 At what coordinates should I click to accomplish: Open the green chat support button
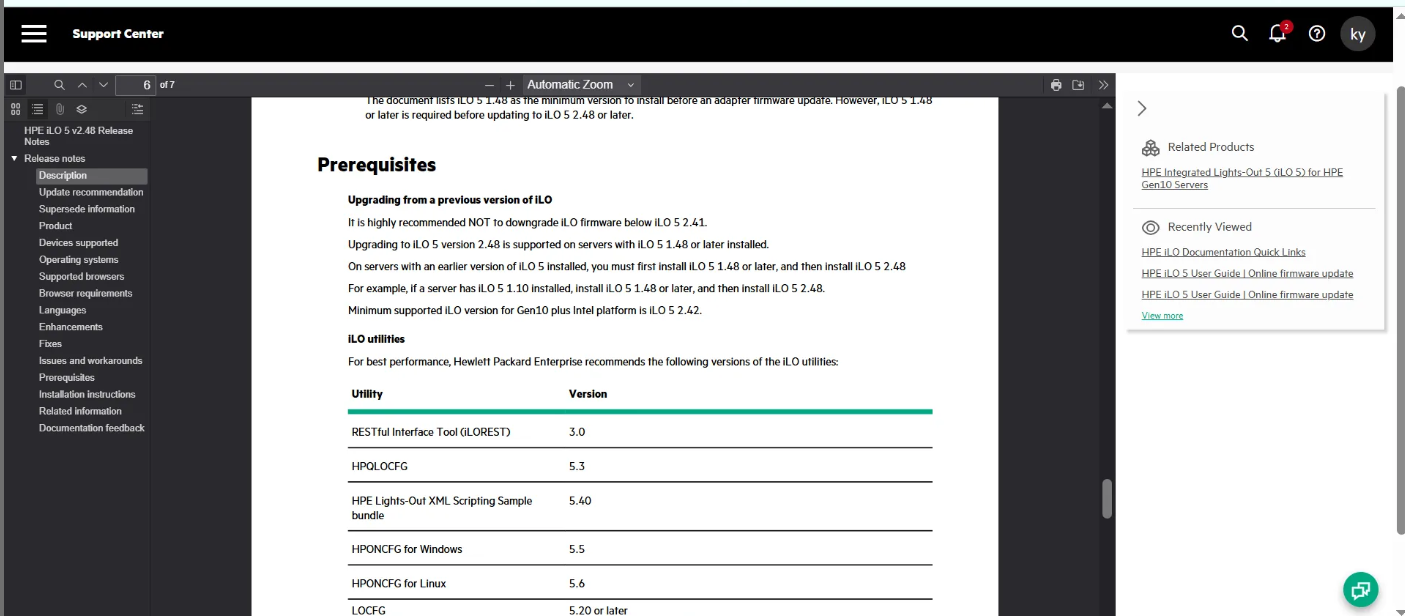[x=1360, y=589]
